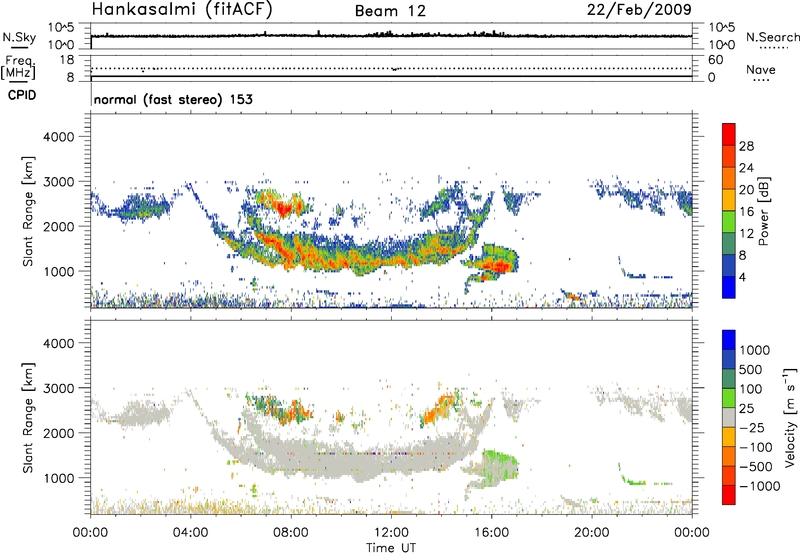Pick the red top segment of Power colorbar

(x=729, y=134)
